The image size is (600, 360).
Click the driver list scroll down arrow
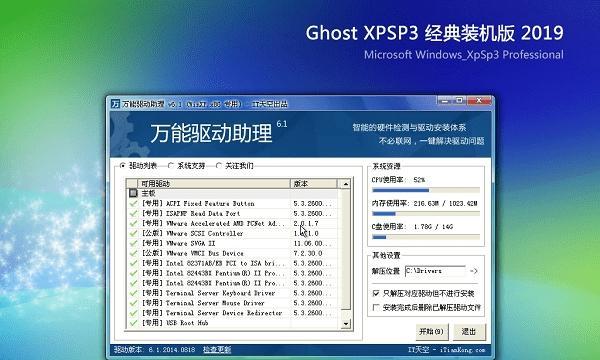pos(346,324)
